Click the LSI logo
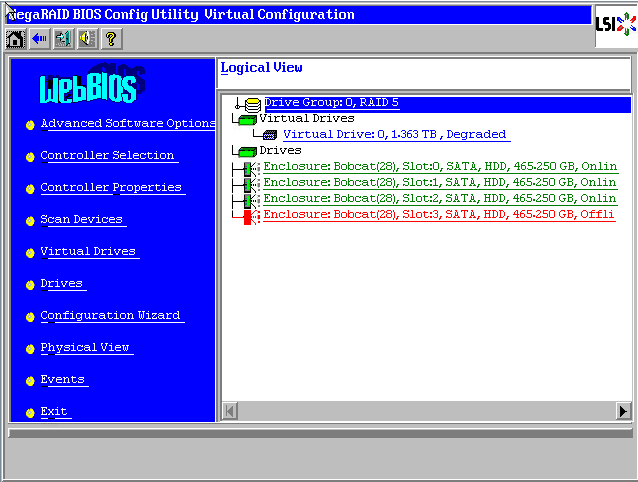Image resolution: width=638 pixels, height=482 pixels. pos(612,24)
